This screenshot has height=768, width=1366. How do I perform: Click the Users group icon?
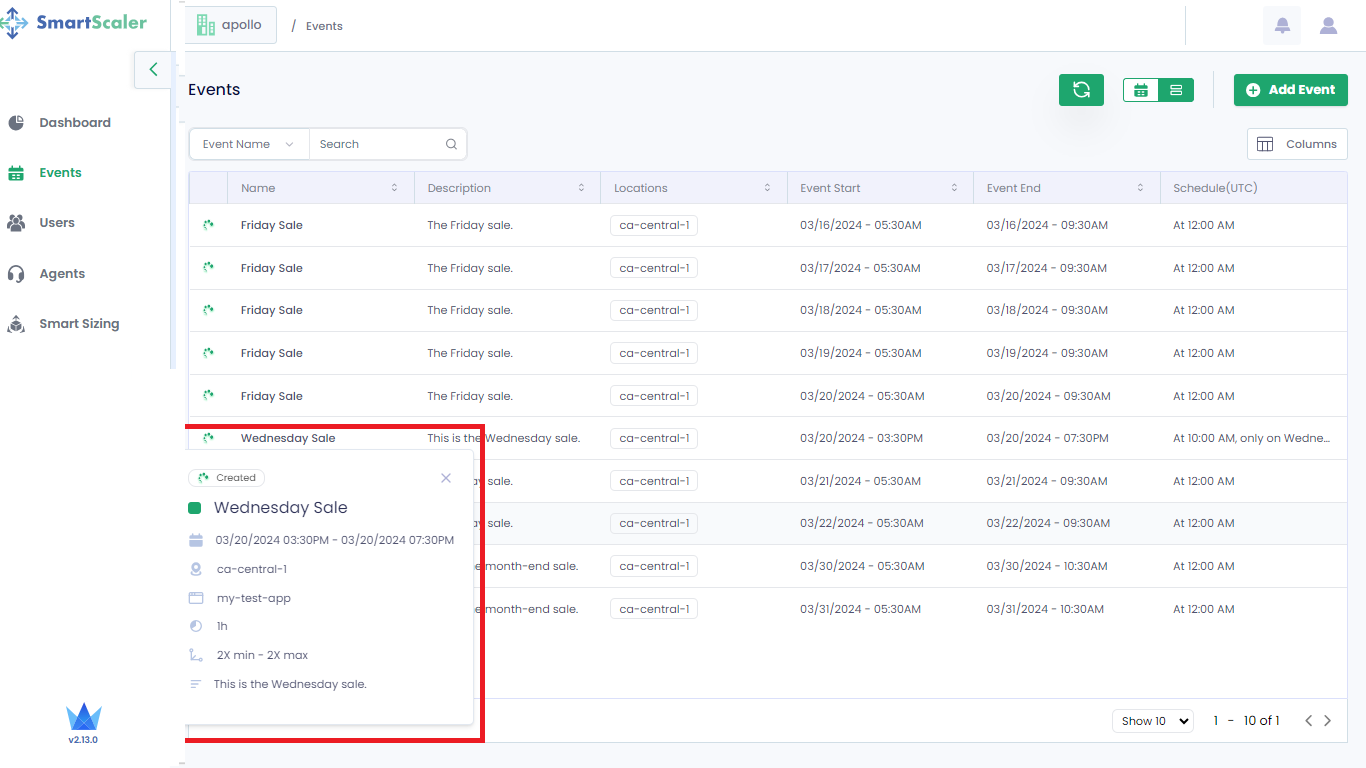click(x=16, y=223)
